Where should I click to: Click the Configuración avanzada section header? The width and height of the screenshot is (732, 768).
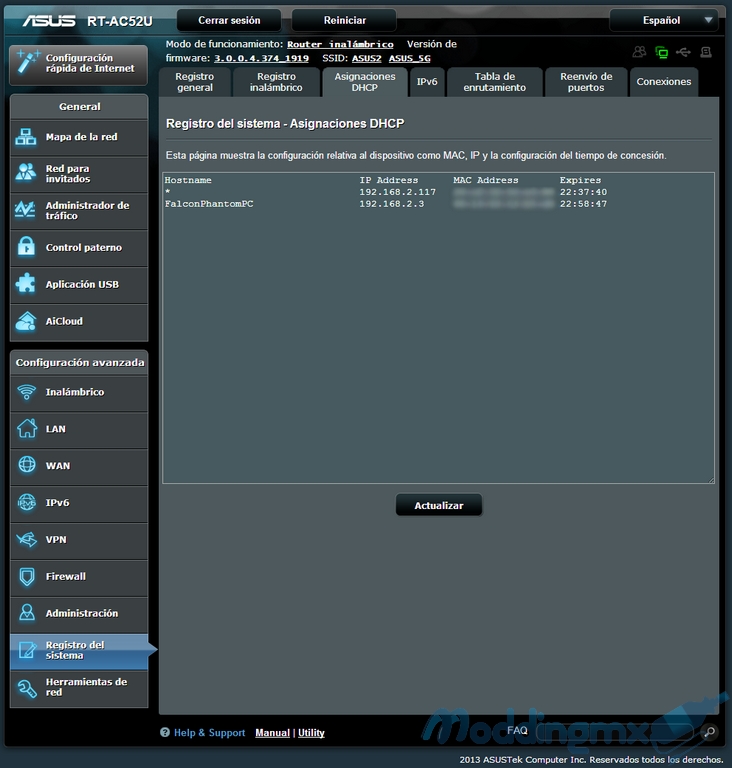pyautogui.click(x=79, y=362)
